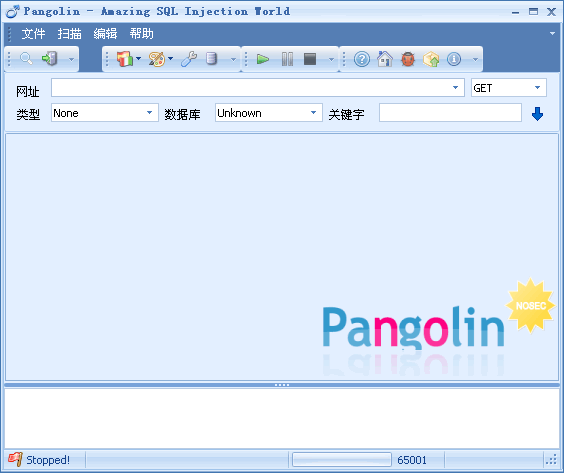Open overflow arrow after database icon

(x=233, y=59)
